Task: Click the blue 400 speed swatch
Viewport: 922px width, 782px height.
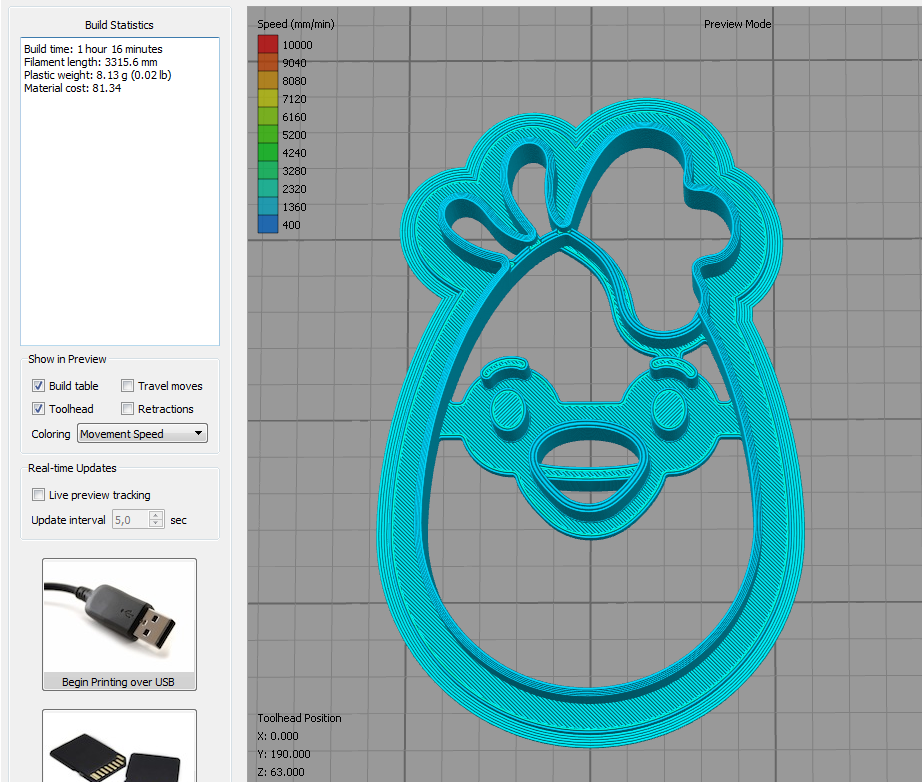Action: pyautogui.click(x=268, y=224)
